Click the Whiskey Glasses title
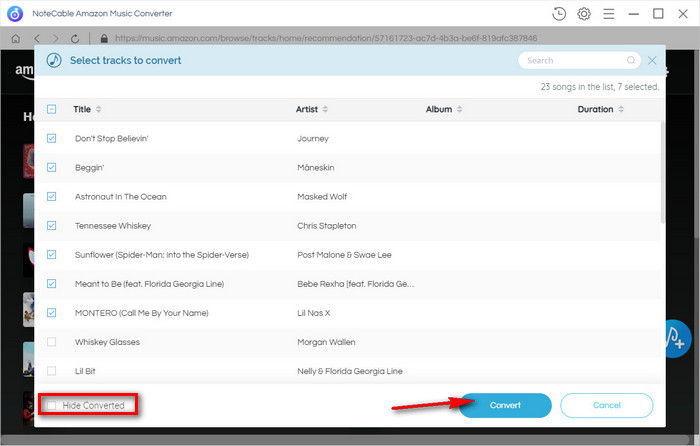This screenshot has width=700, height=446. [x=107, y=342]
